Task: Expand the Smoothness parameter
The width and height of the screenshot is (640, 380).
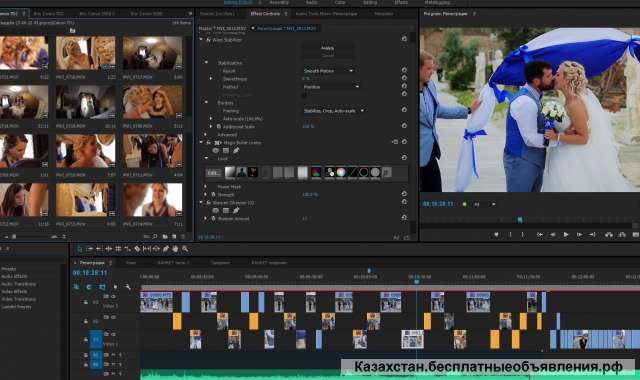Action: coord(211,79)
